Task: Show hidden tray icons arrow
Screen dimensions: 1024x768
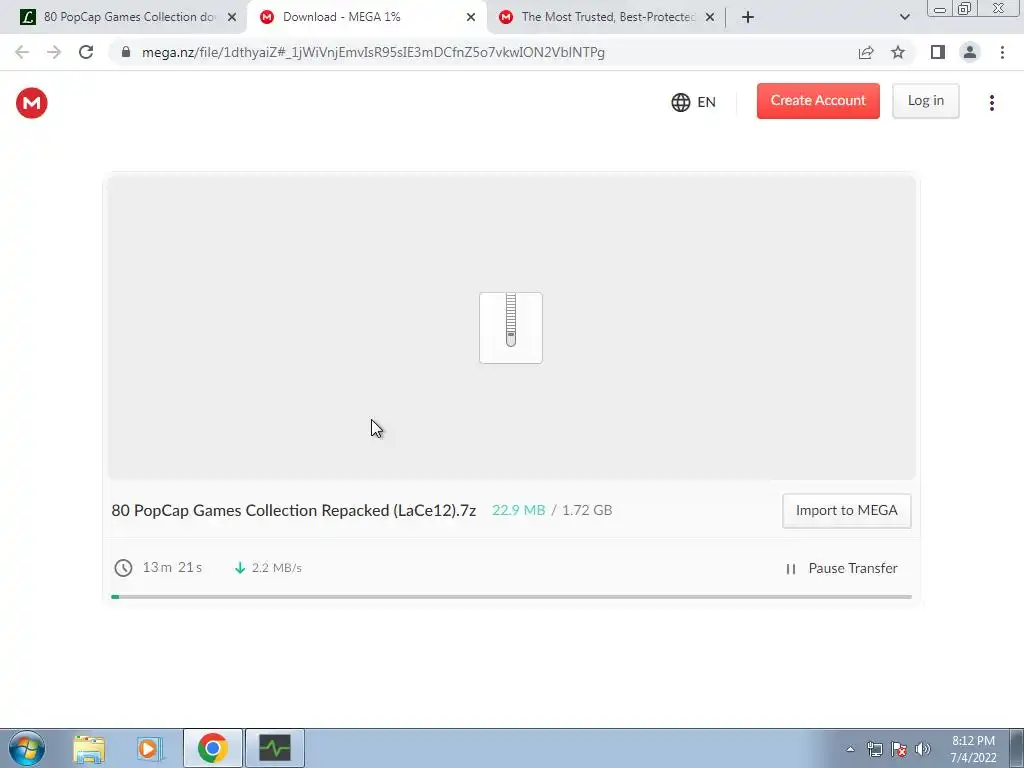Action: point(850,749)
